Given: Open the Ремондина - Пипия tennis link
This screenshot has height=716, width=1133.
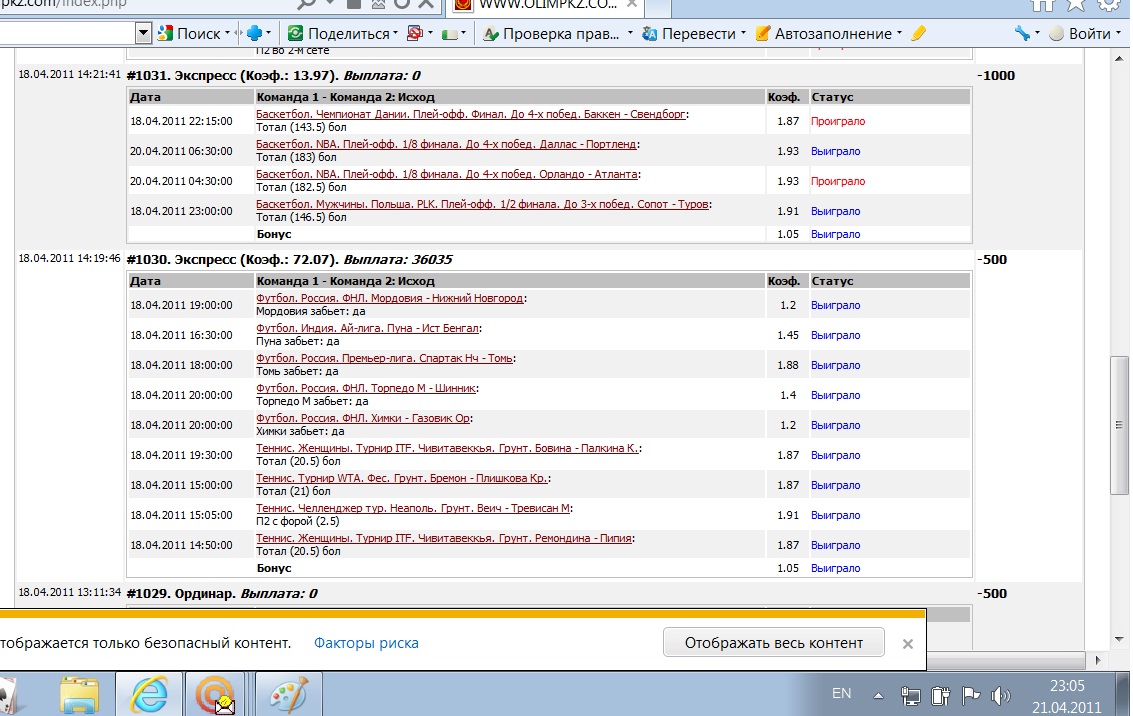Looking at the screenshot, I should pos(444,538).
